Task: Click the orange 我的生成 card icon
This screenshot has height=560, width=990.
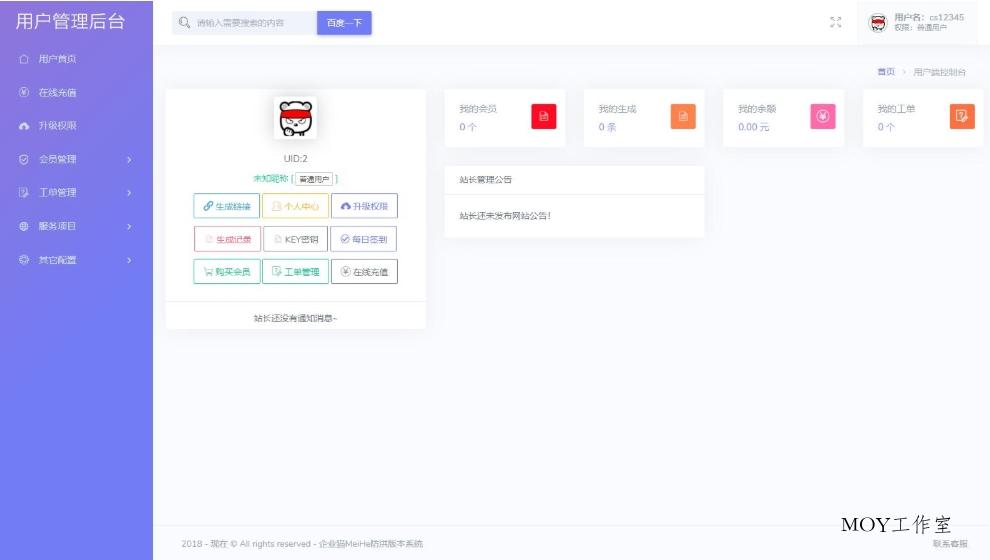Action: point(683,116)
